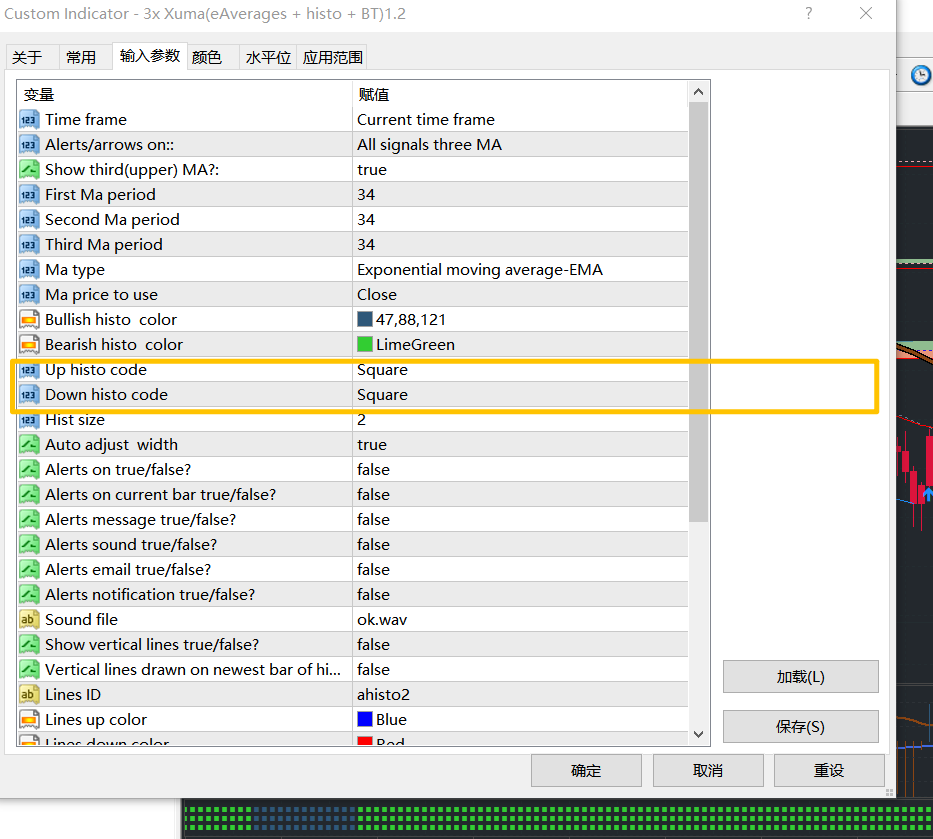Select the Sound file string icon
The width and height of the screenshot is (933, 839).
[29, 619]
